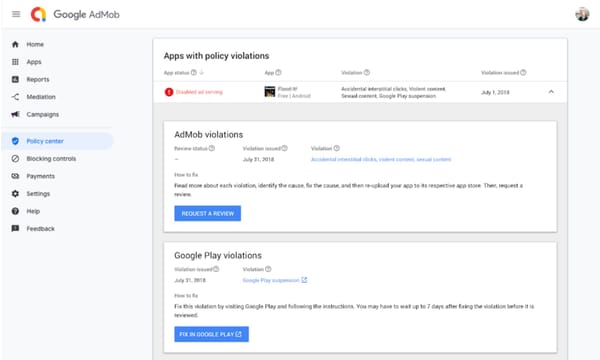This screenshot has height=360, width=600.
Task: Click the Reports chart icon
Action: pyautogui.click(x=15, y=80)
